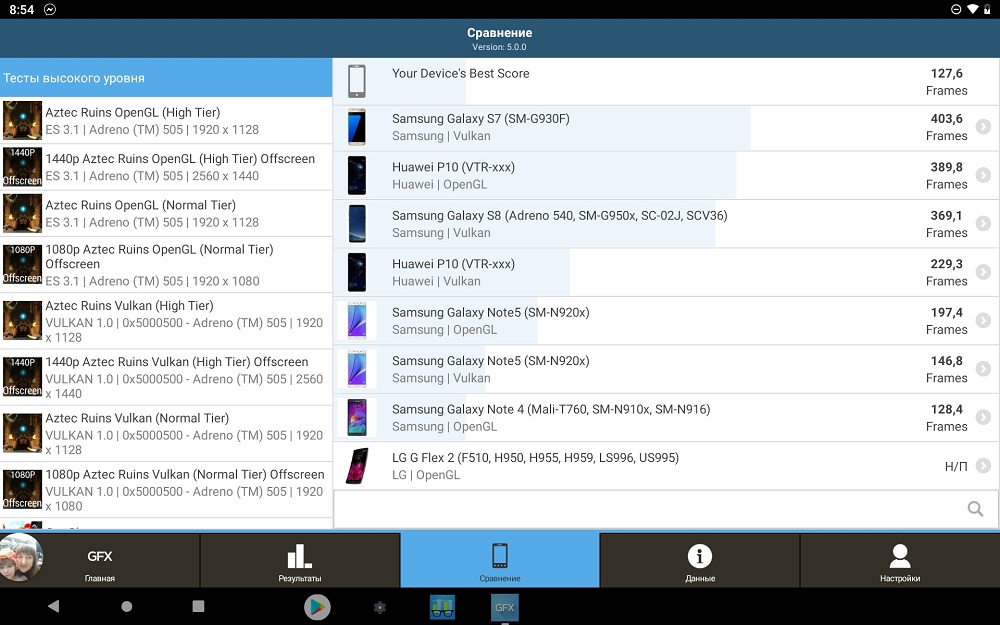Open the Данные info tab
This screenshot has height=625, width=1000.
tap(700, 561)
